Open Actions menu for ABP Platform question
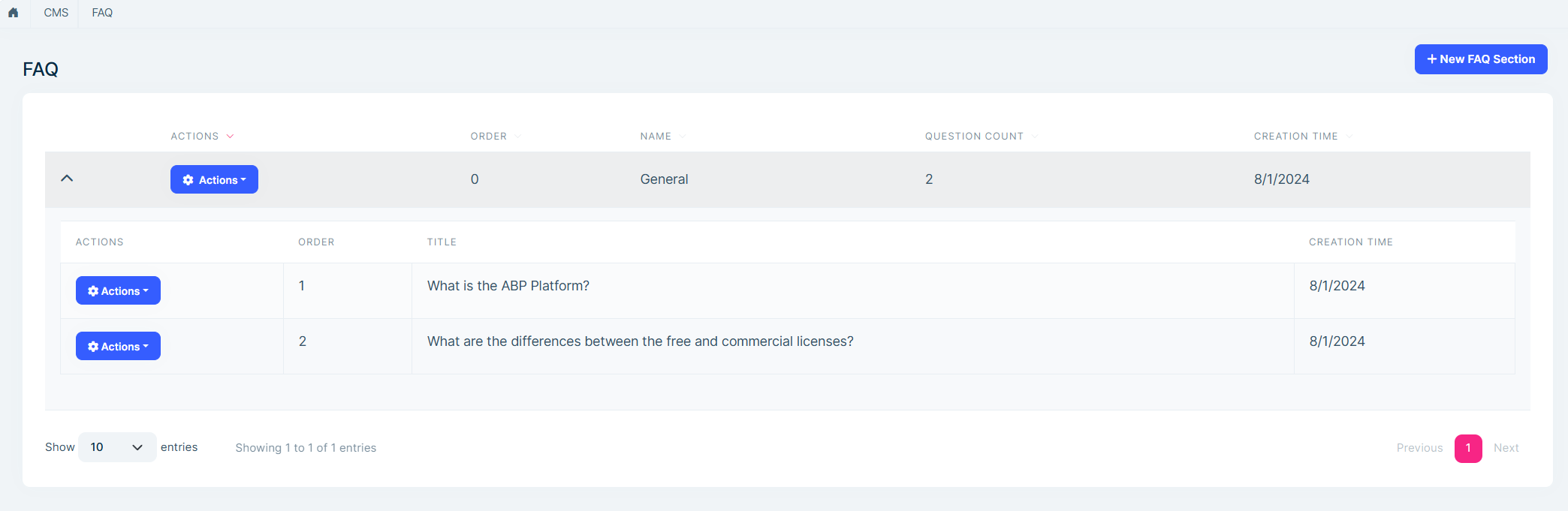Image resolution: width=1568 pixels, height=511 pixels. [x=118, y=291]
